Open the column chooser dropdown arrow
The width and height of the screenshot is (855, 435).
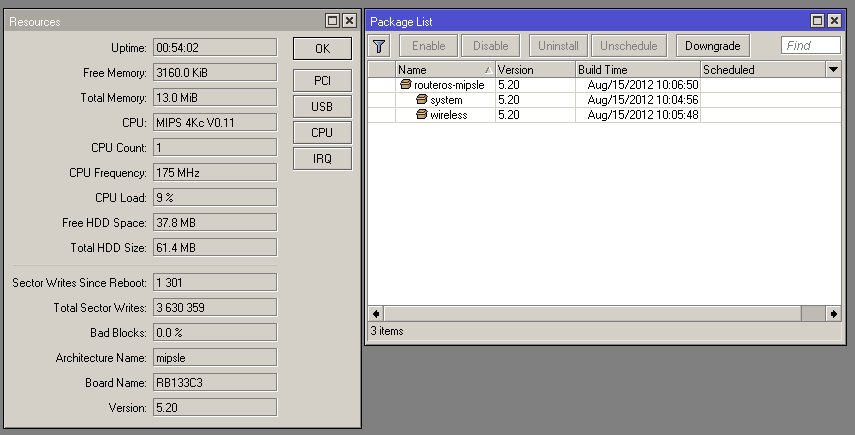tap(833, 69)
